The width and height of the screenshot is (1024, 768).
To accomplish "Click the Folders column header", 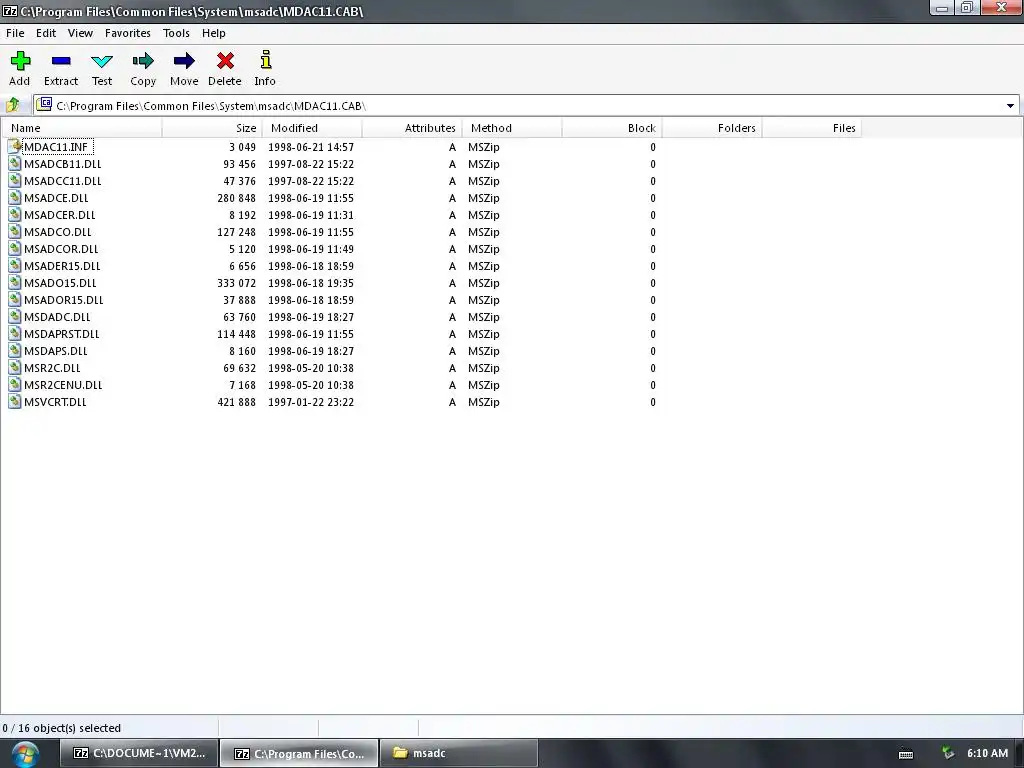I will (x=712, y=128).
